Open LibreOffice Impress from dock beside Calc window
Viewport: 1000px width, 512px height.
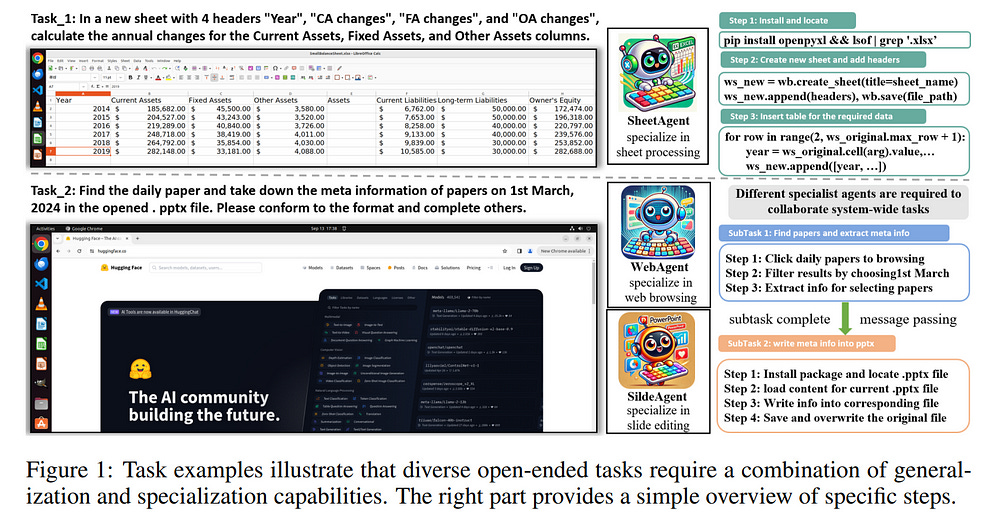(x=38, y=155)
